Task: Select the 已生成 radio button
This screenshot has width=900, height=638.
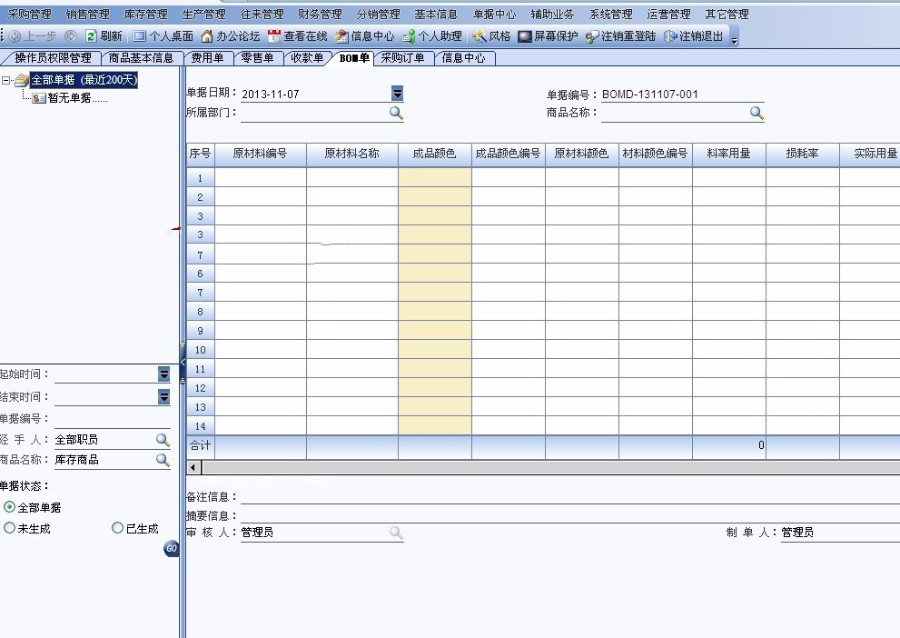Action: (118, 527)
